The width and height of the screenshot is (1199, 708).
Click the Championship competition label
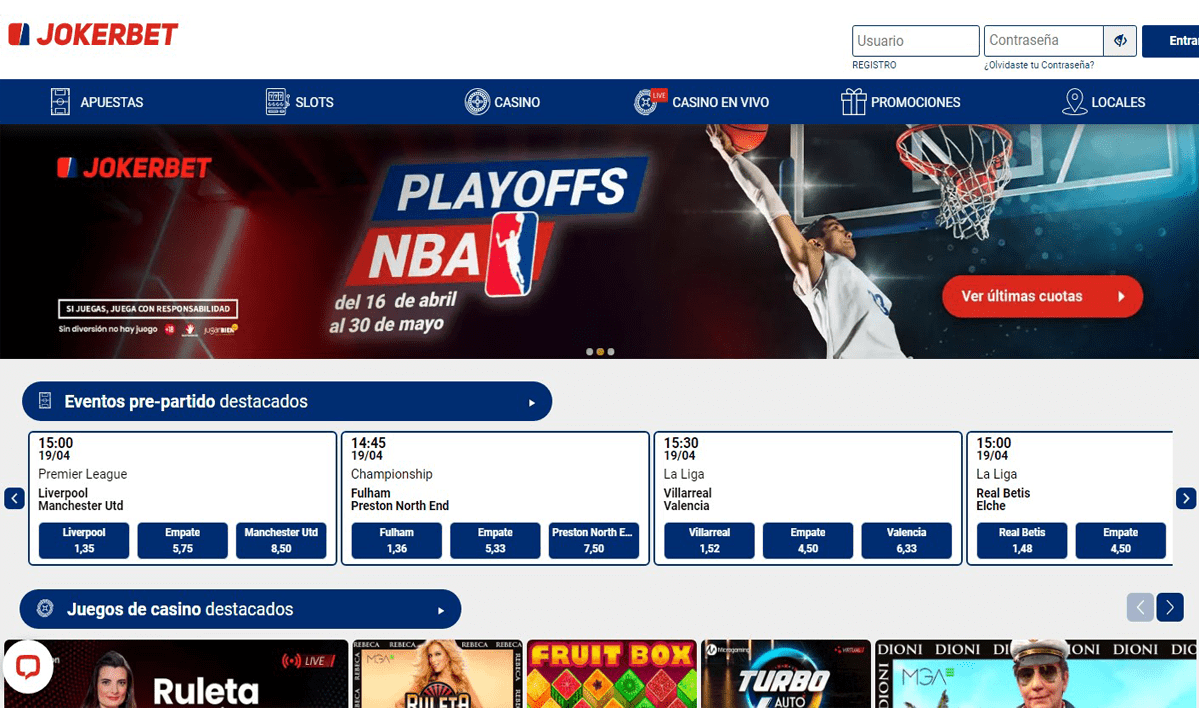[392, 474]
